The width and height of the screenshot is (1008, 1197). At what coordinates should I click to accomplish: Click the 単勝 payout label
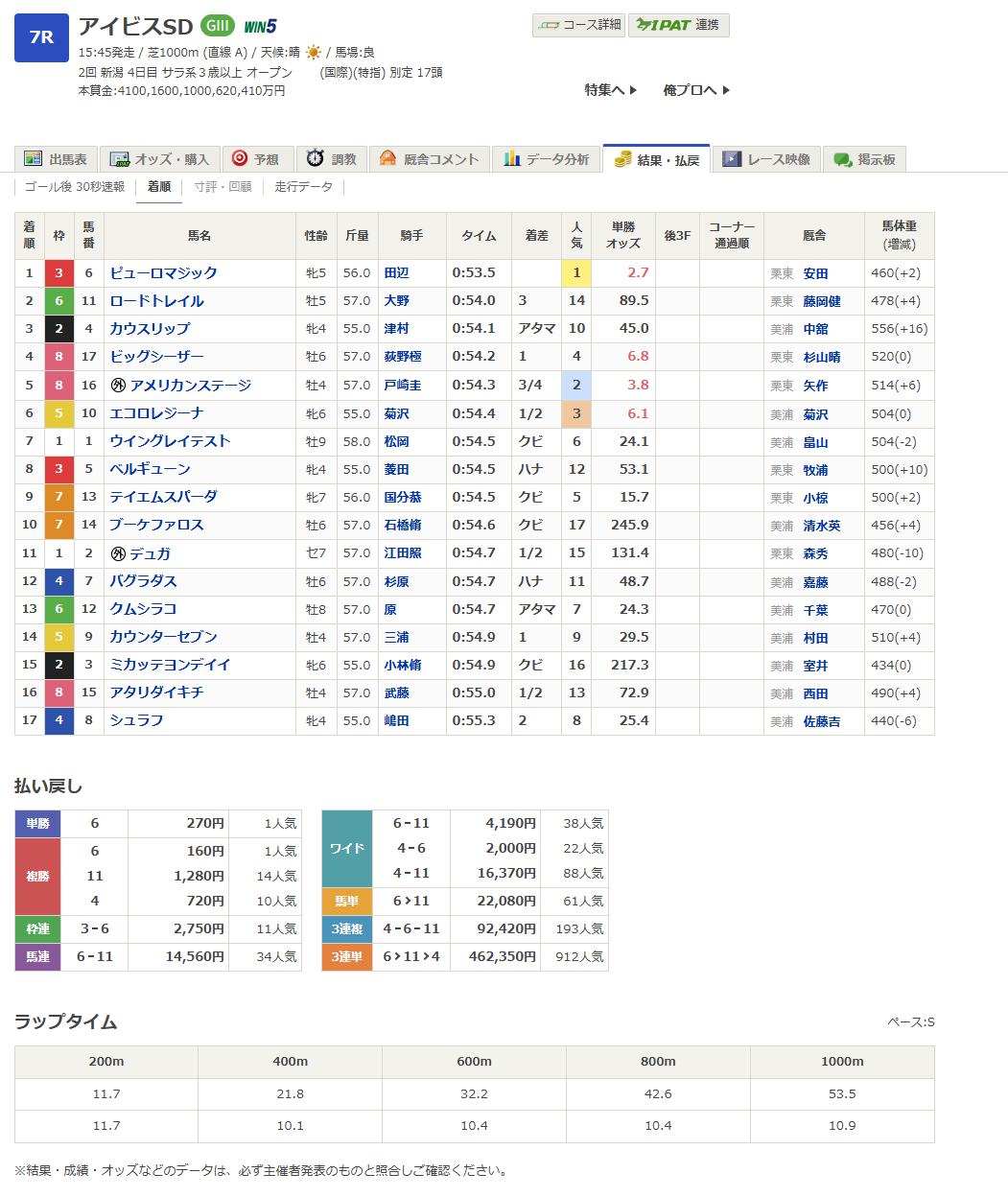[x=37, y=824]
